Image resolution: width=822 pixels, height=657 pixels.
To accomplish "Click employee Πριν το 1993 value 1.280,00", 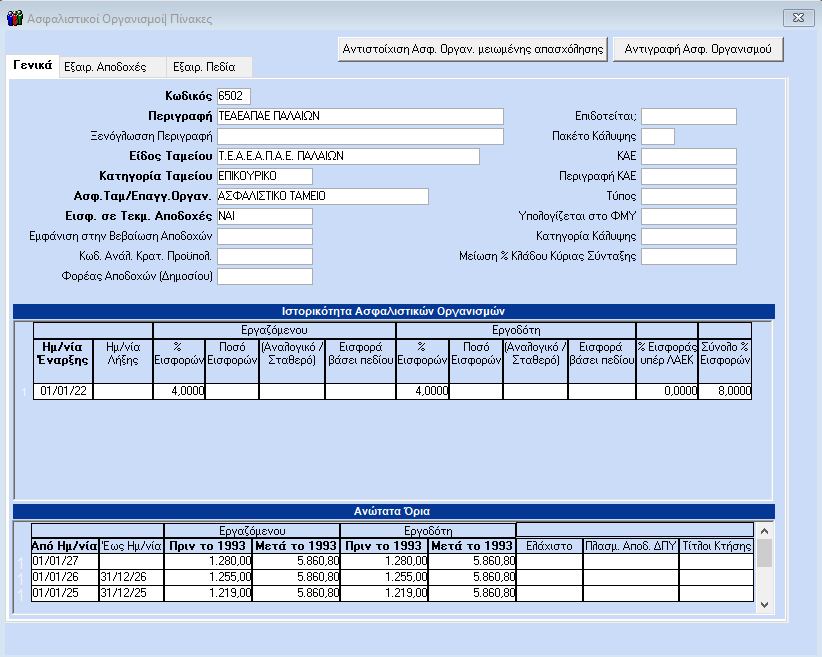I will pyautogui.click(x=208, y=561).
